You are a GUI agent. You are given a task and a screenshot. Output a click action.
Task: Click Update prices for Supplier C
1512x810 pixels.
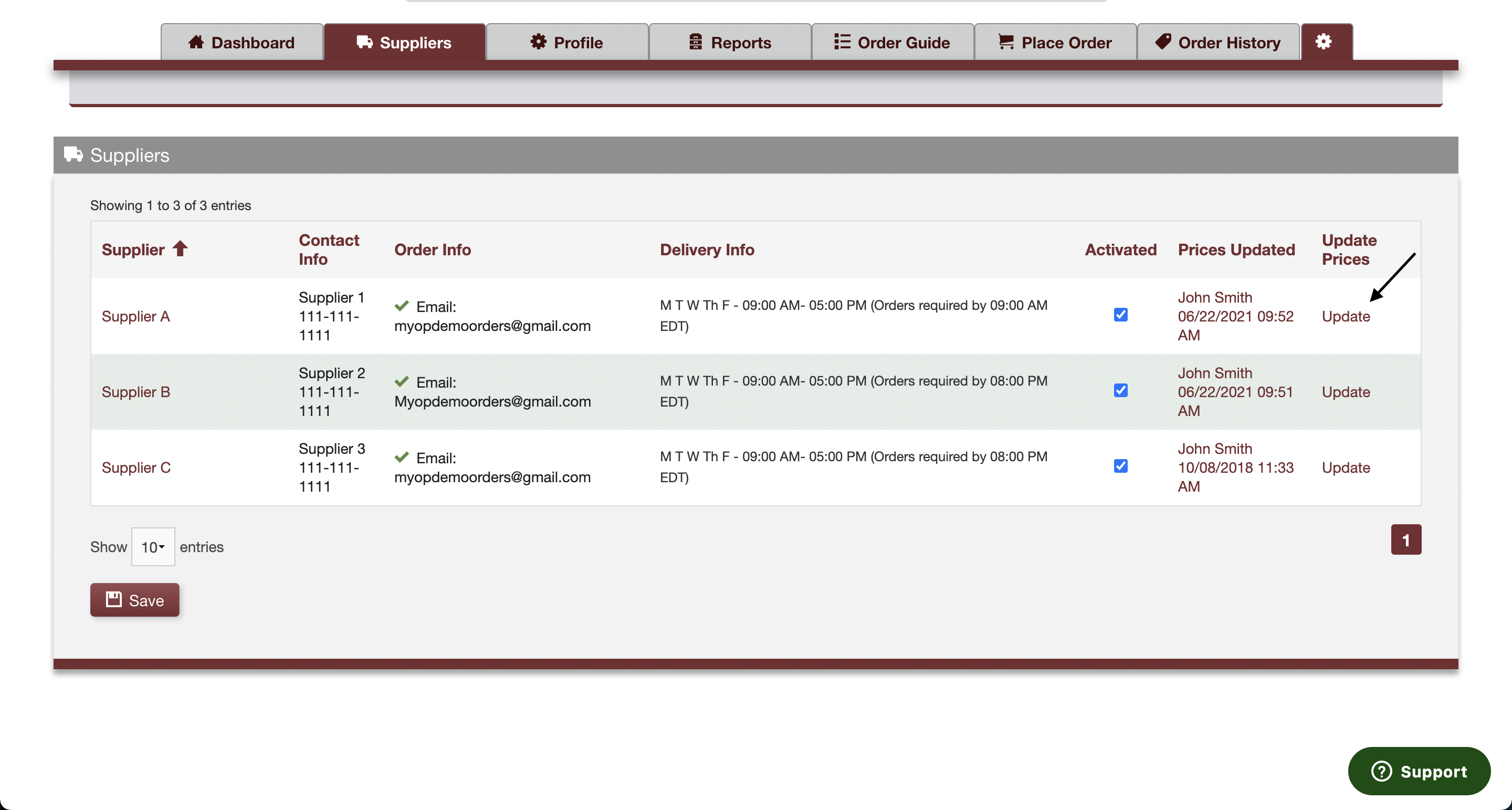pos(1346,468)
